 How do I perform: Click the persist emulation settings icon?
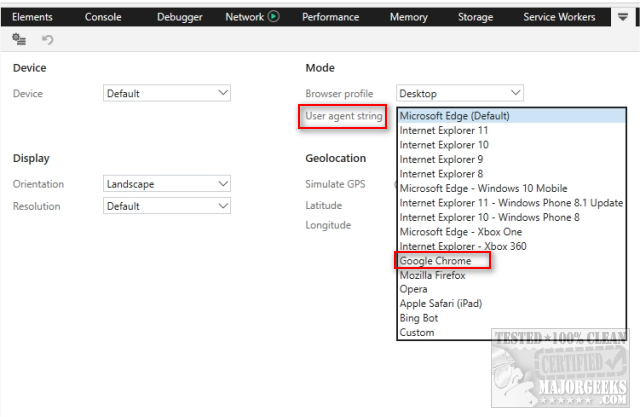19,39
